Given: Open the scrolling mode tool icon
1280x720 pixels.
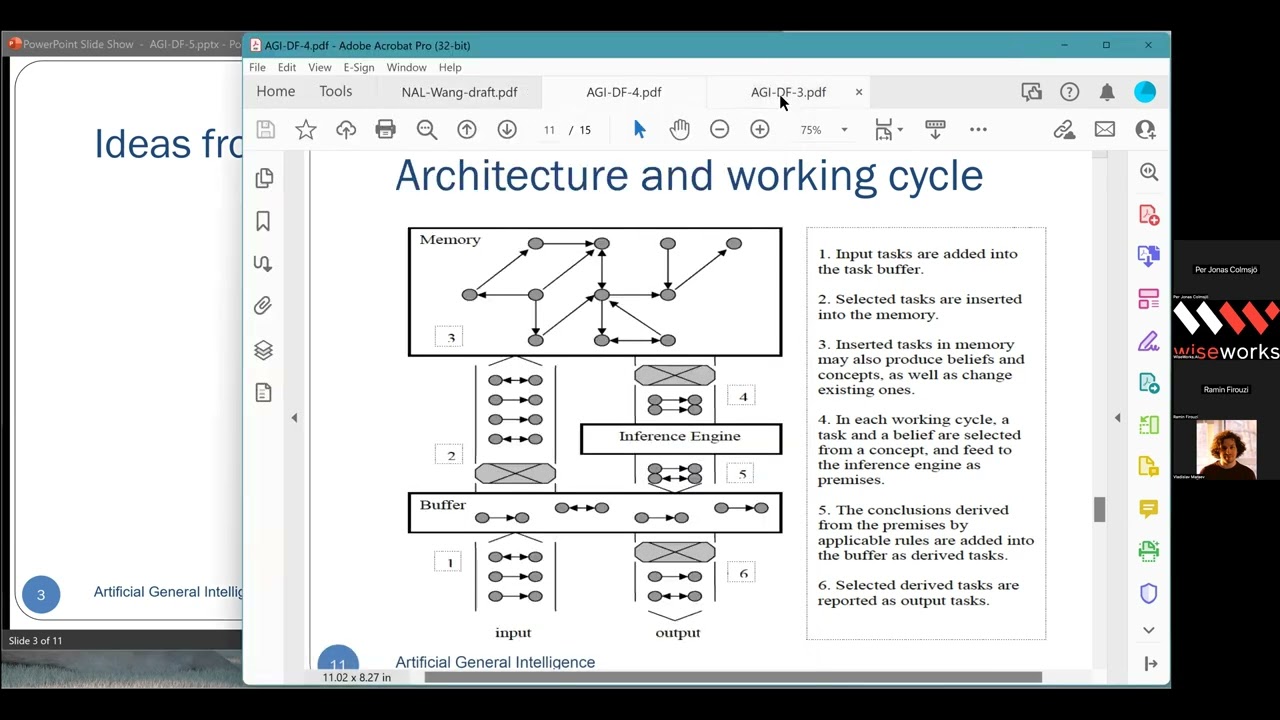Looking at the screenshot, I should point(935,129).
